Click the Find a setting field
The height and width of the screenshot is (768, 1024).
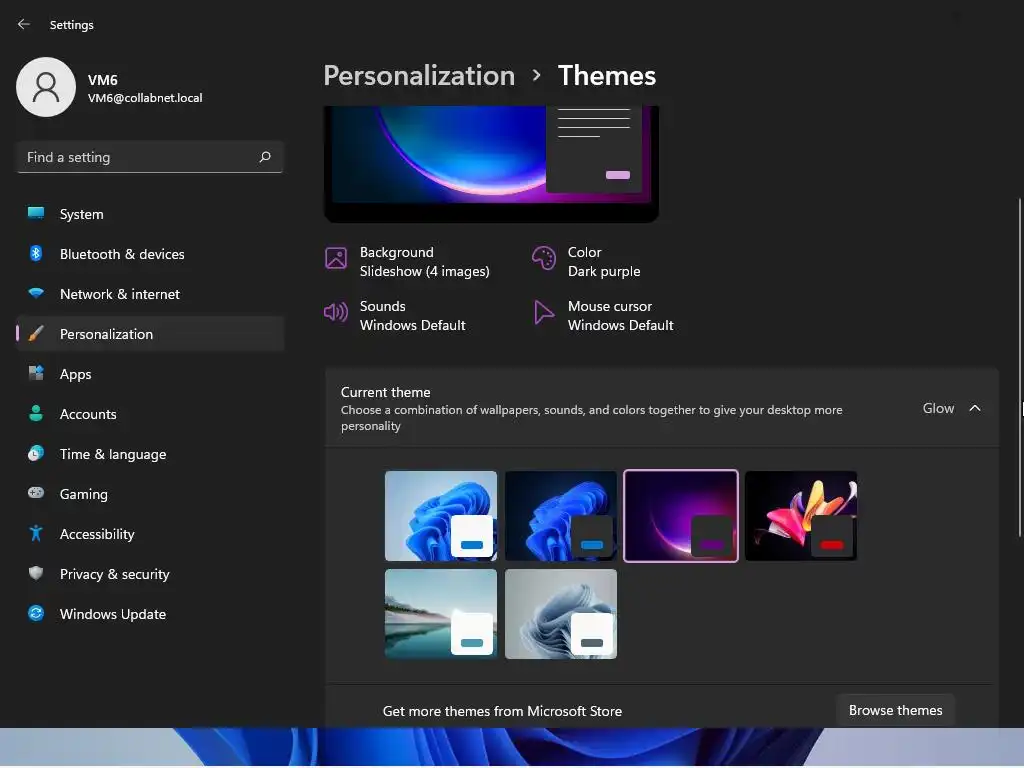click(x=150, y=157)
